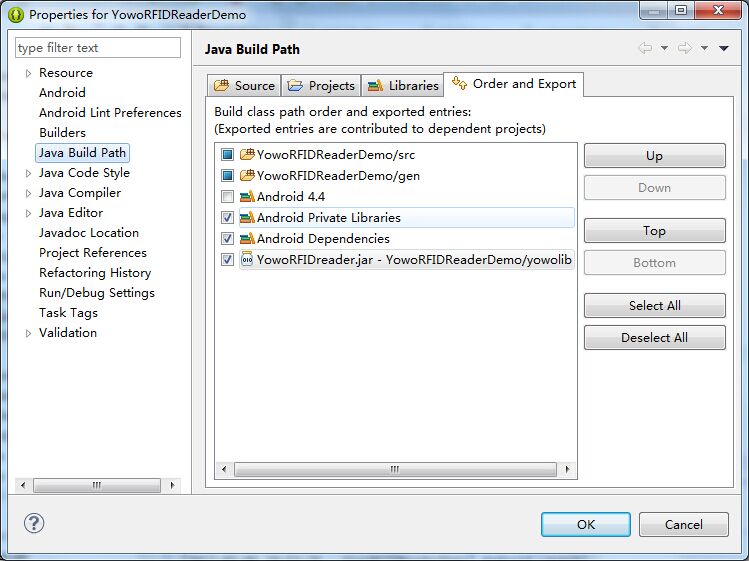Enable the Android 4.4 checkbox
Image resolution: width=749 pixels, height=561 pixels.
click(227, 196)
